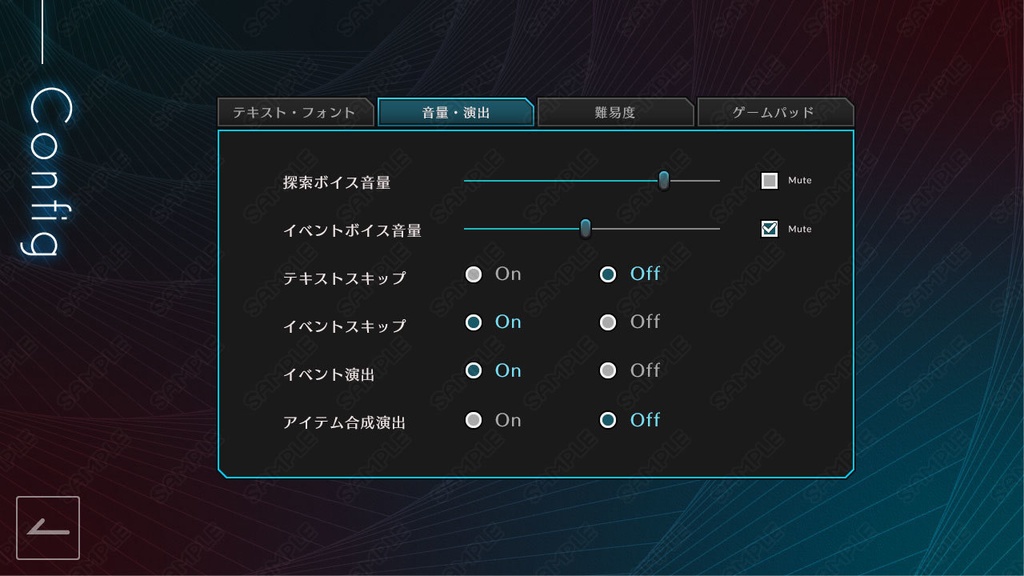This screenshot has width=1024, height=576.
Task: Select Off for アイテム合成演出
Action: [x=608, y=420]
